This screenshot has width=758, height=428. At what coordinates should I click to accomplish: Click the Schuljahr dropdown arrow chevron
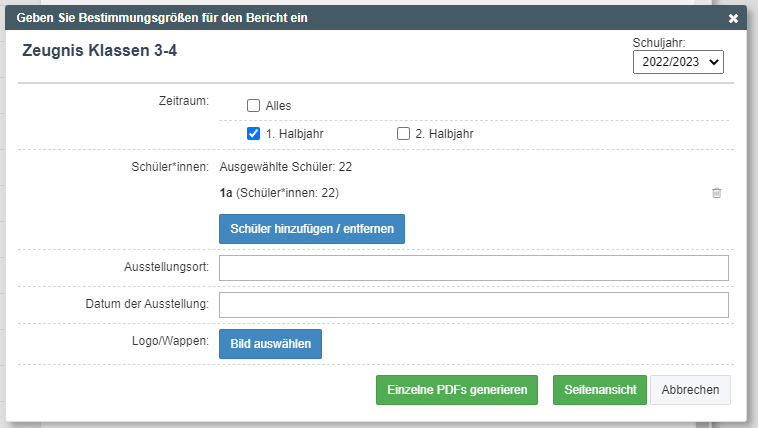coord(714,62)
